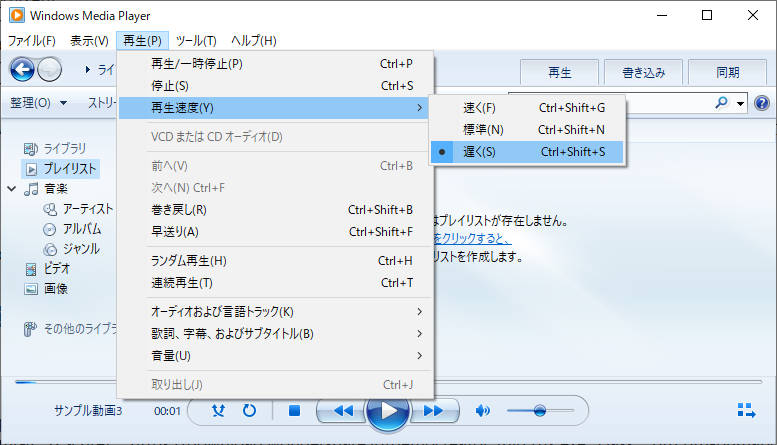777x445 pixels.
Task: Click the forward navigation arrow button
Action: [50, 69]
